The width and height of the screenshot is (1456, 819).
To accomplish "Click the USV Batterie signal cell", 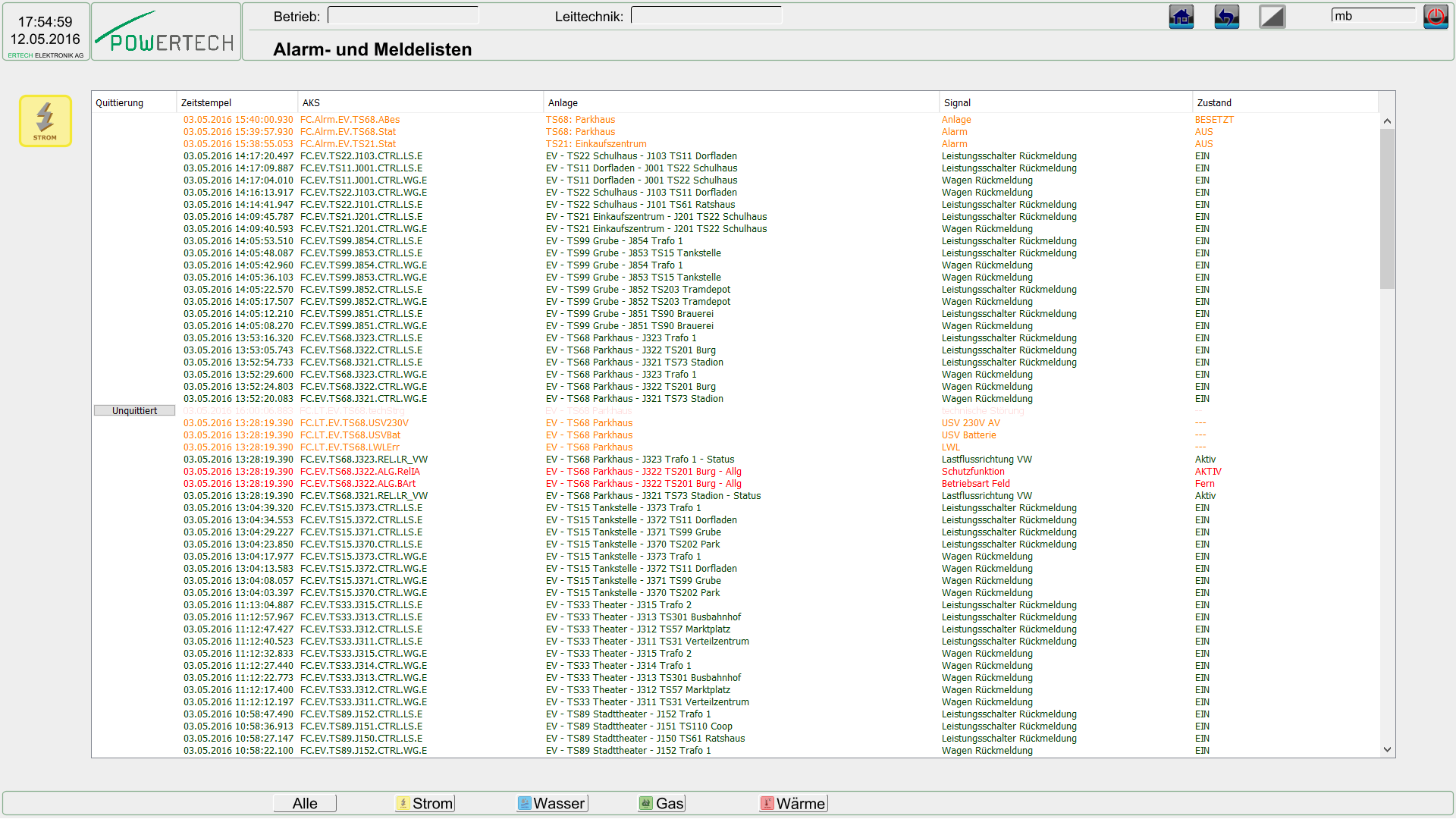I will point(969,435).
